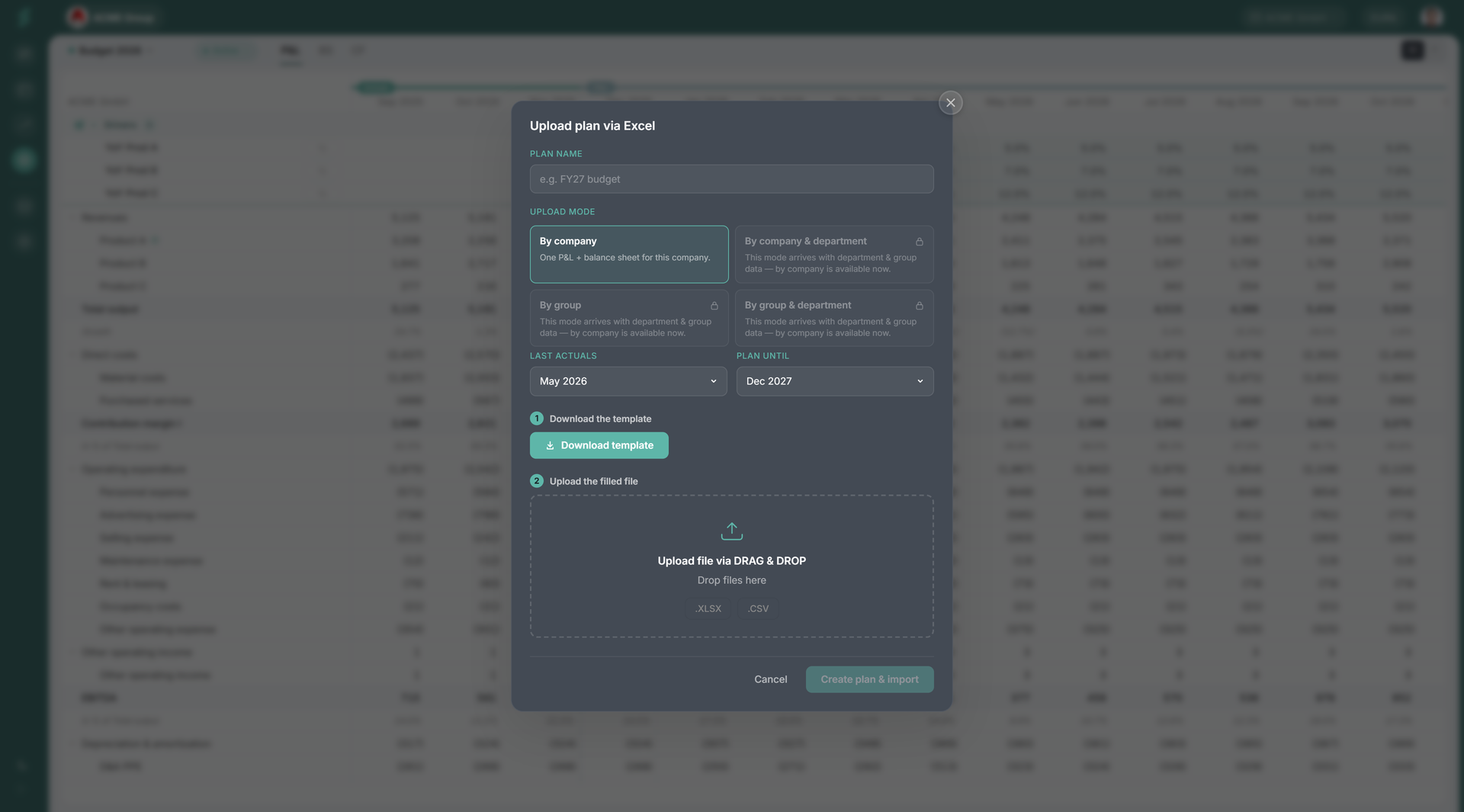The width and height of the screenshot is (1464, 812).
Task: Click the step 1 number badge
Action: click(537, 419)
